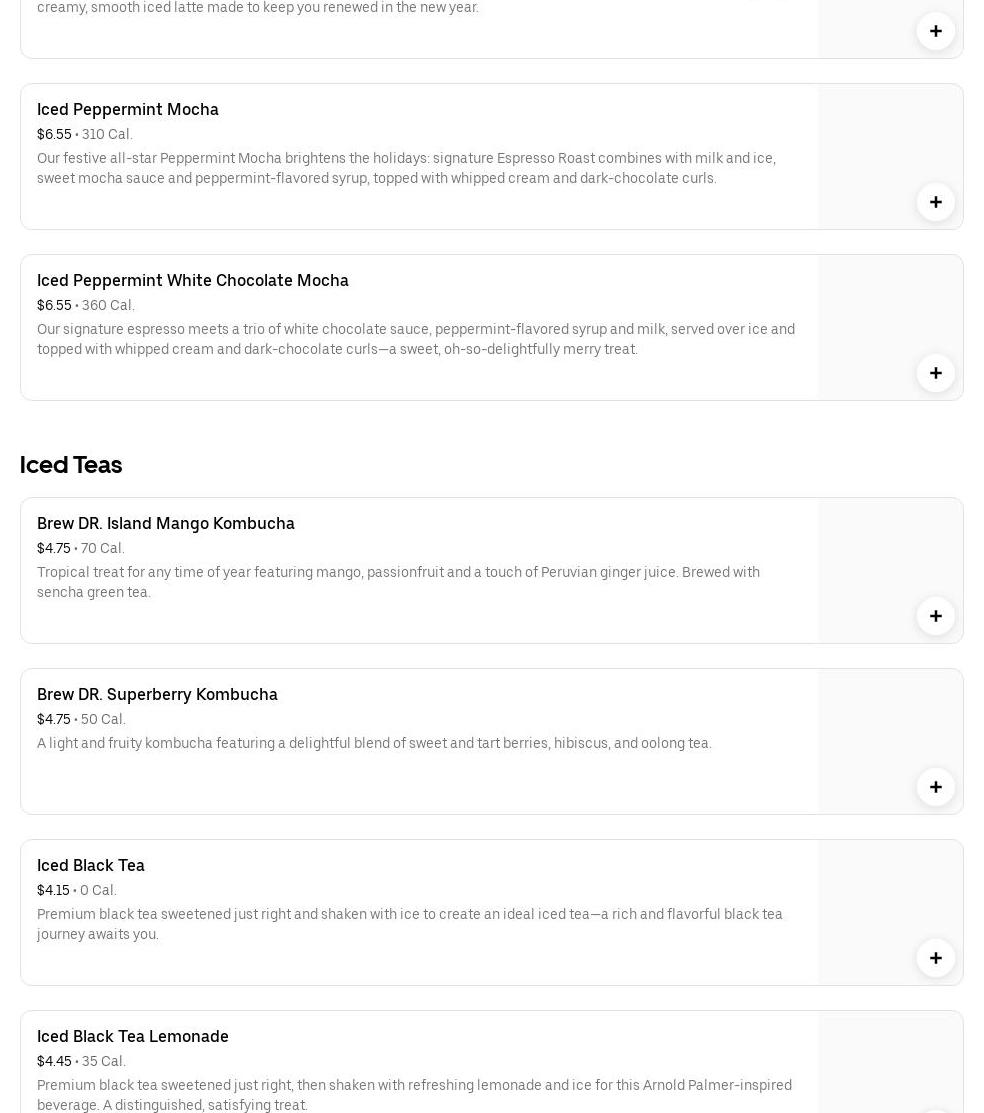Select Brew DR. Island Mango Kombucha title
The height and width of the screenshot is (1113, 984).
(166, 523)
